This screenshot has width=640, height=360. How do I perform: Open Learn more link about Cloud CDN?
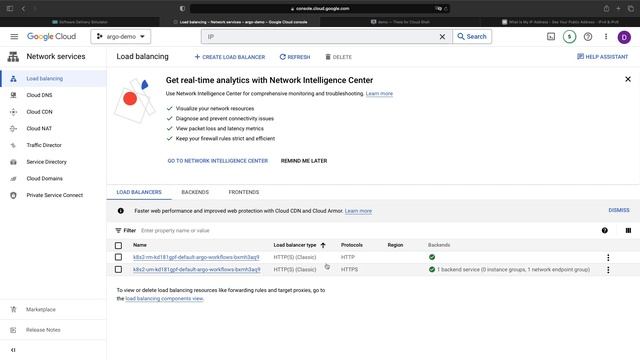click(358, 211)
